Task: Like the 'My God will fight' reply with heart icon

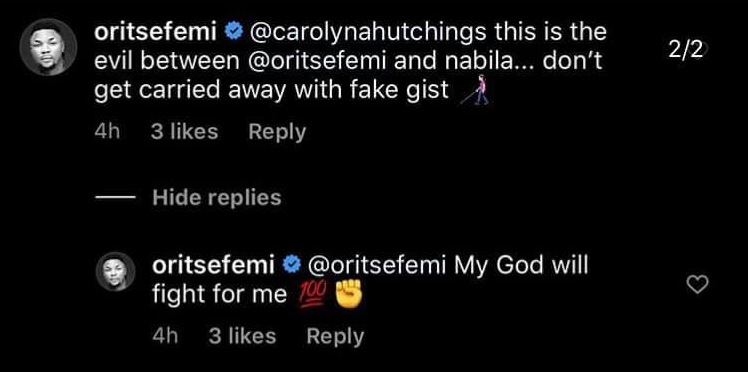Action: (x=697, y=285)
